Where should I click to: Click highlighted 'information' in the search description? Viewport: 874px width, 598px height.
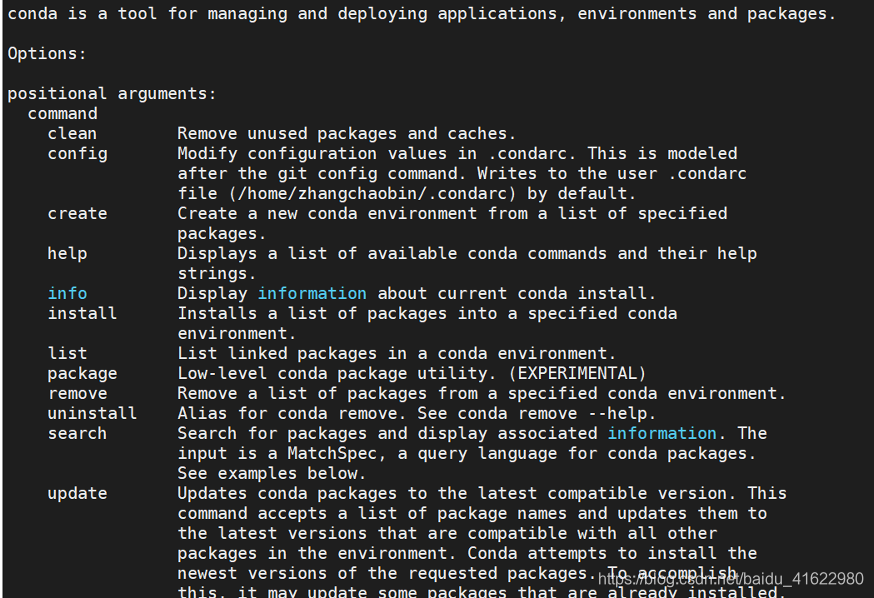tap(662, 433)
